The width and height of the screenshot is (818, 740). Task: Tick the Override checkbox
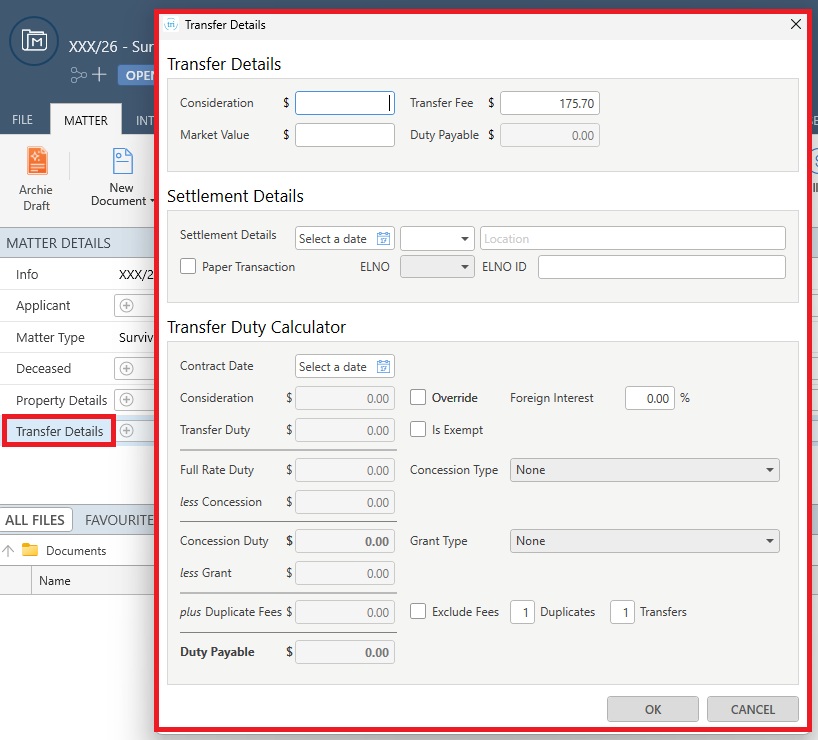[x=419, y=398]
